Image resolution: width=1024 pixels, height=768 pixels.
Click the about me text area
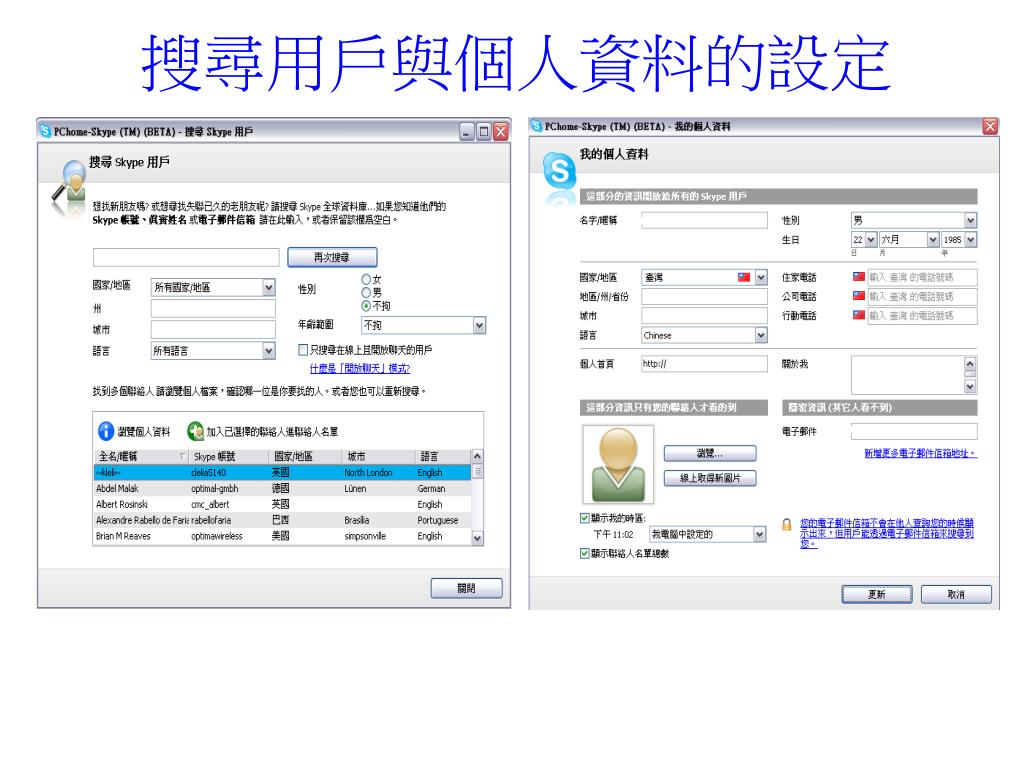tap(908, 375)
